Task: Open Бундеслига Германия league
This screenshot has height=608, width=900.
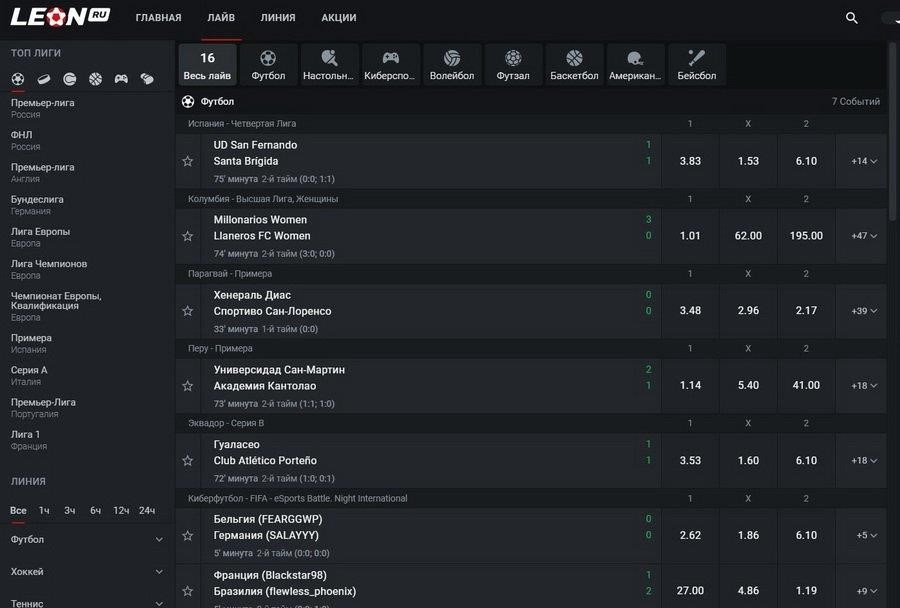Action: (37, 205)
